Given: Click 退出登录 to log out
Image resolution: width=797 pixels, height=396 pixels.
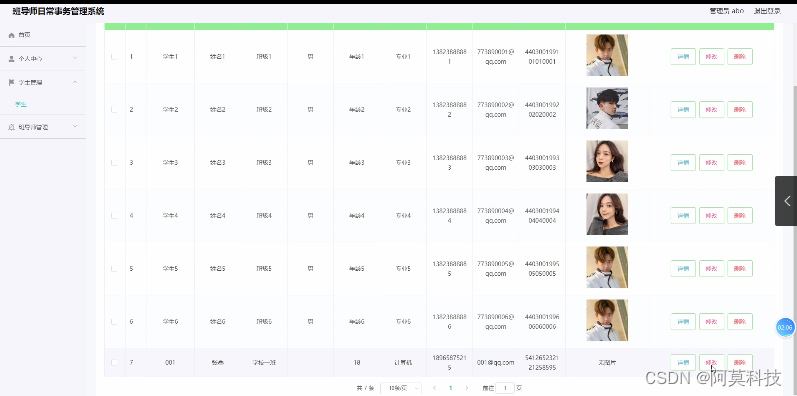Looking at the screenshot, I should pyautogui.click(x=768, y=11).
